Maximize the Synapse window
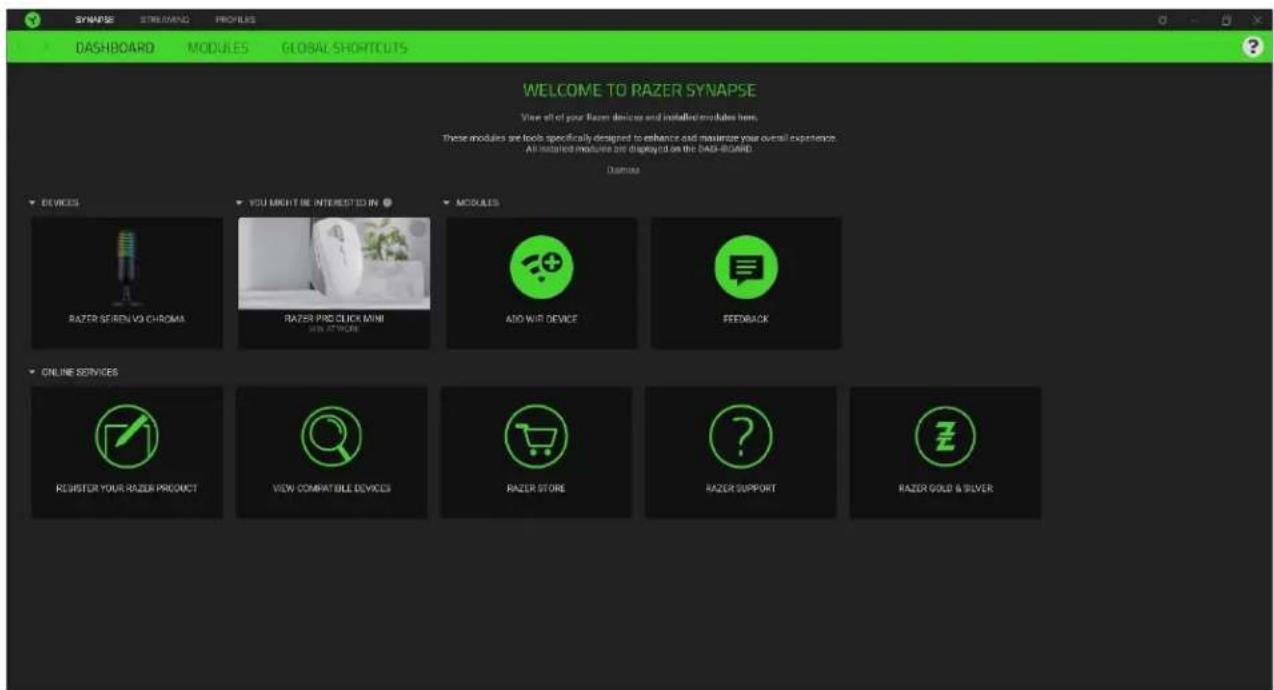 1227,20
